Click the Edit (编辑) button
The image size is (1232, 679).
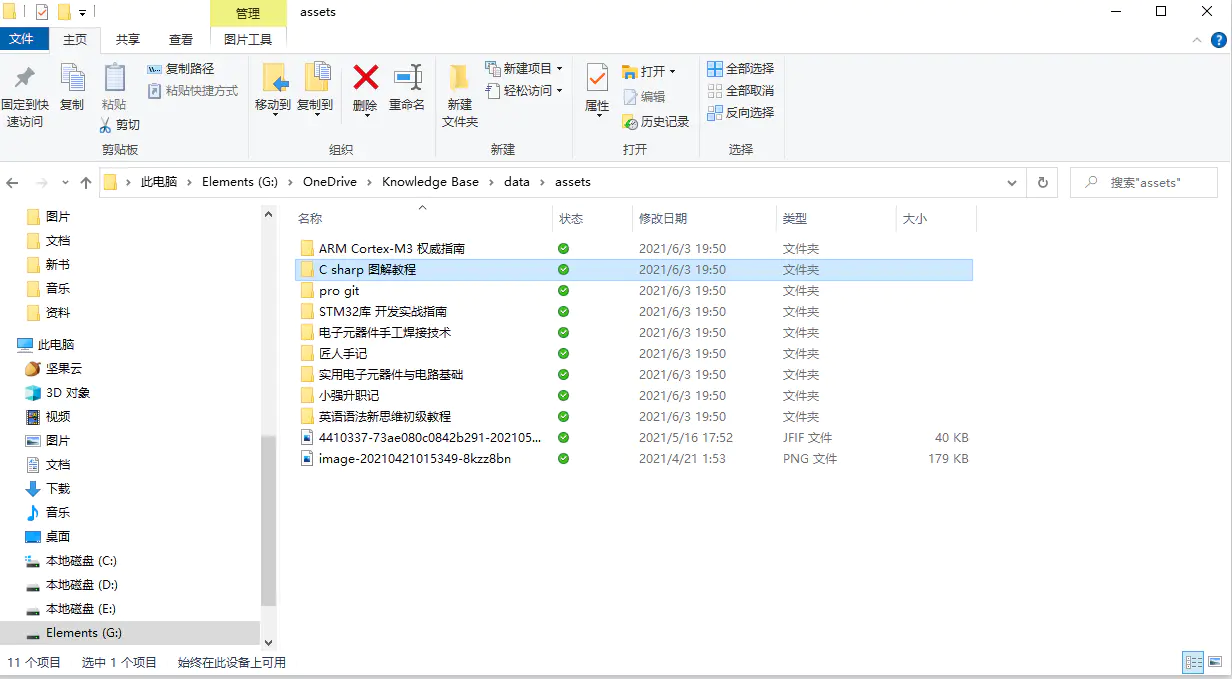click(644, 97)
